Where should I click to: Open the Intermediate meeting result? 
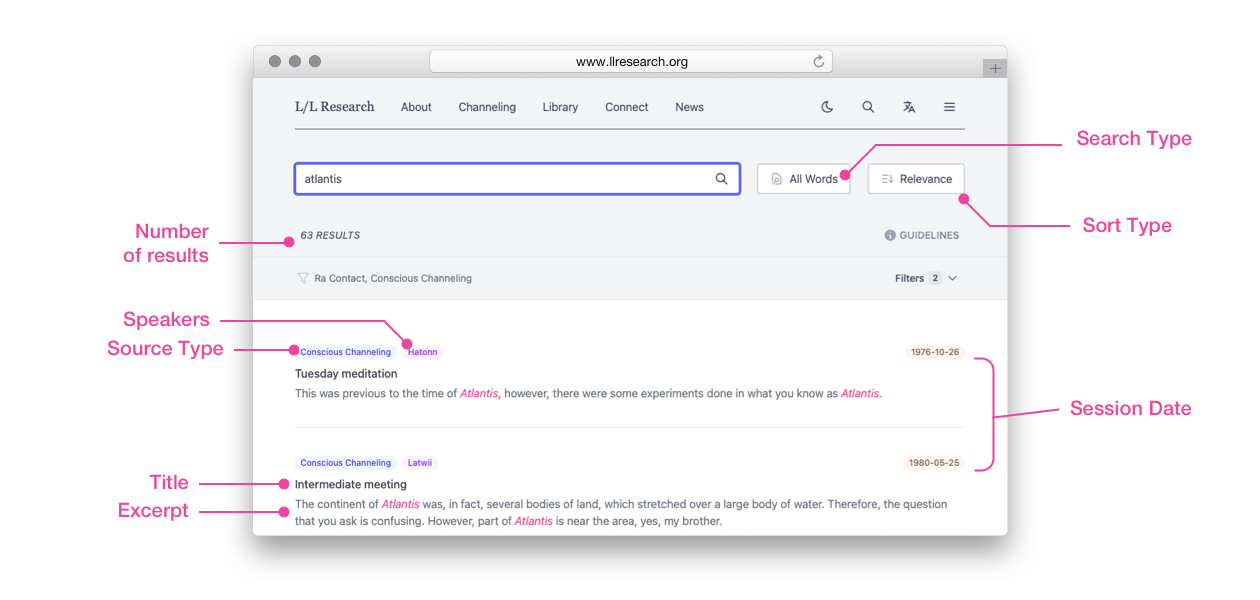pos(350,485)
